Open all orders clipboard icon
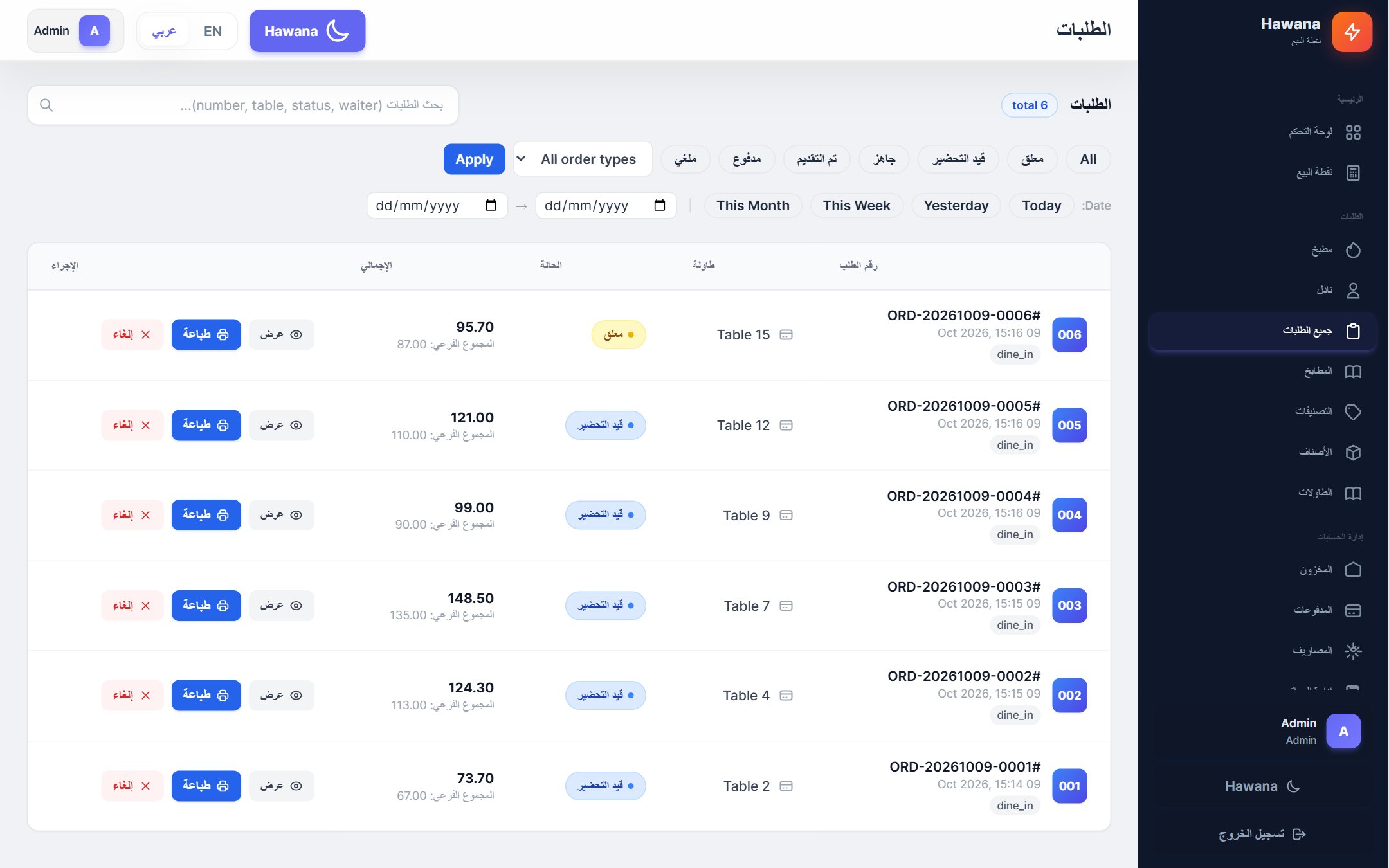 (x=1353, y=330)
